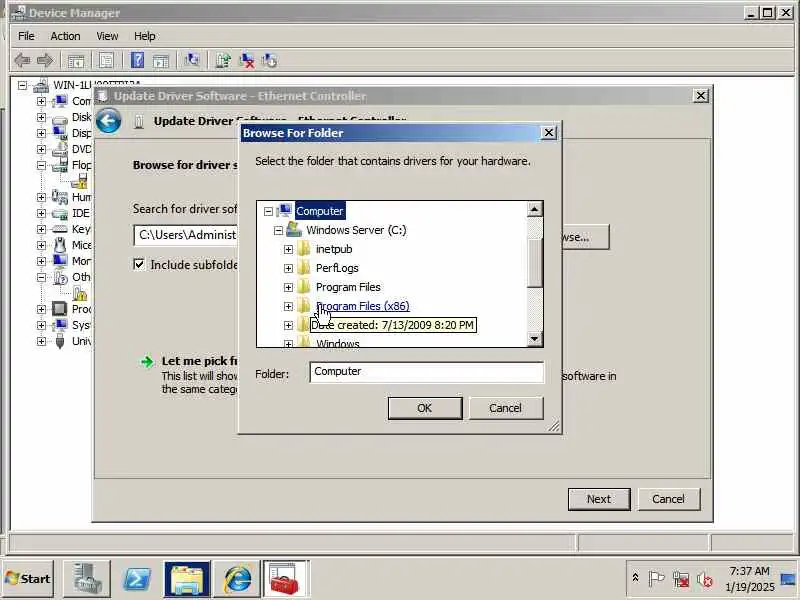The width and height of the screenshot is (800, 600).
Task: Expand the IDE controllers node in Device Manager
Action: (x=41, y=213)
